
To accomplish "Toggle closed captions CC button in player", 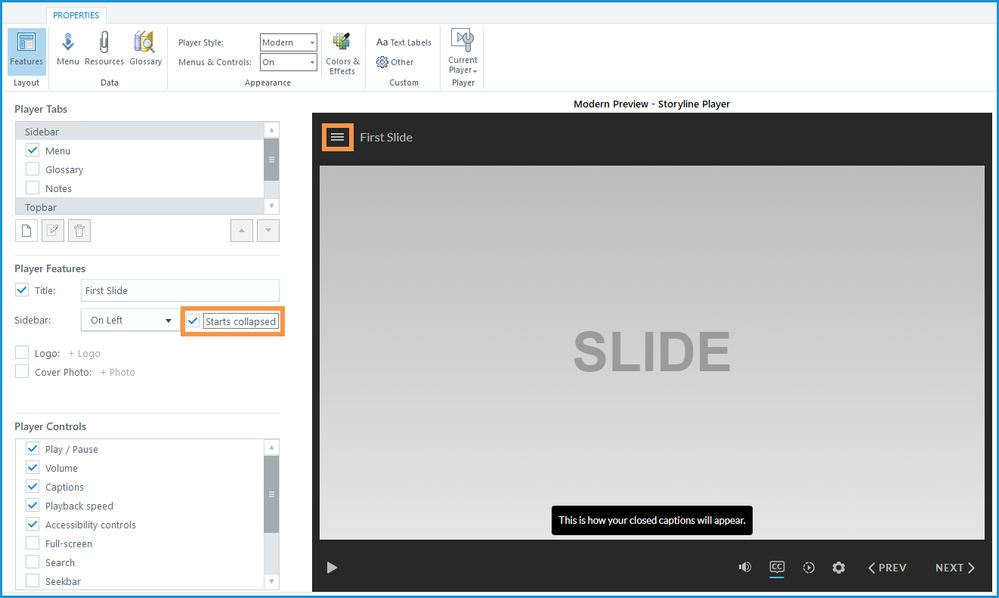I will (777, 568).
